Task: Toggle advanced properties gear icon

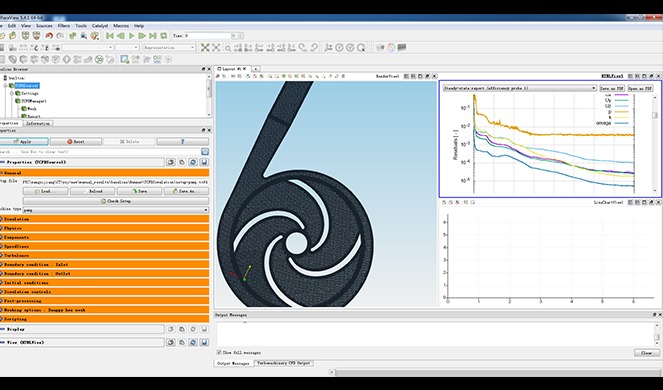Action: click(205, 152)
